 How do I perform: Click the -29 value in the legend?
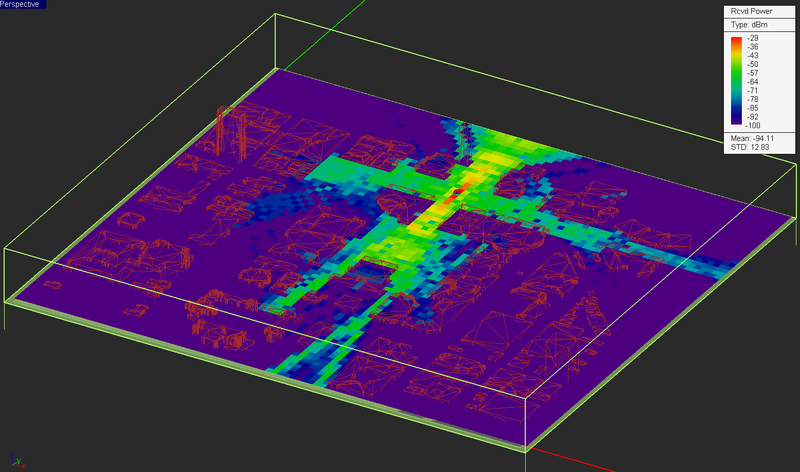752,38
